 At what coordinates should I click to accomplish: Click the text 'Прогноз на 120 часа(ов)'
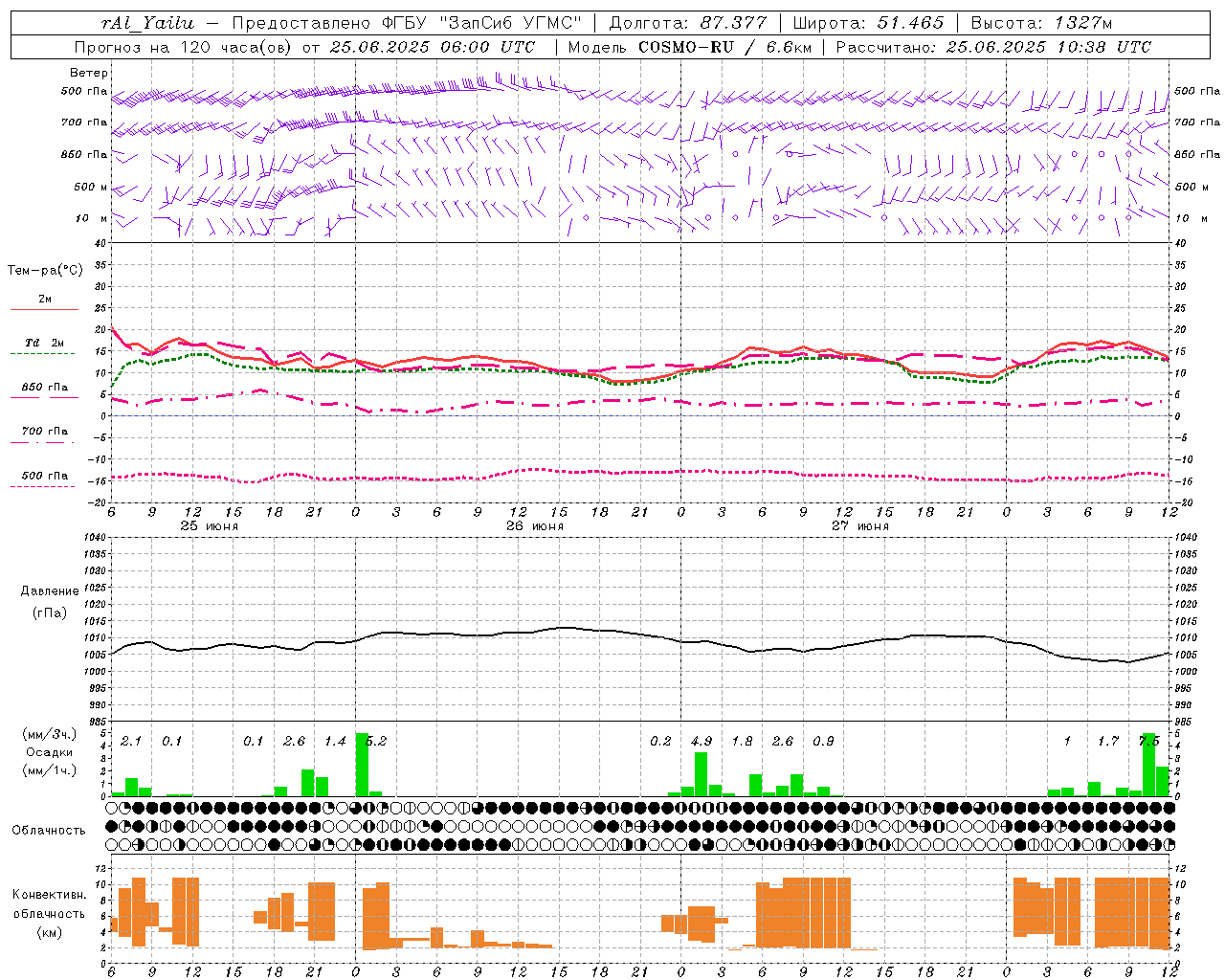pos(184,47)
